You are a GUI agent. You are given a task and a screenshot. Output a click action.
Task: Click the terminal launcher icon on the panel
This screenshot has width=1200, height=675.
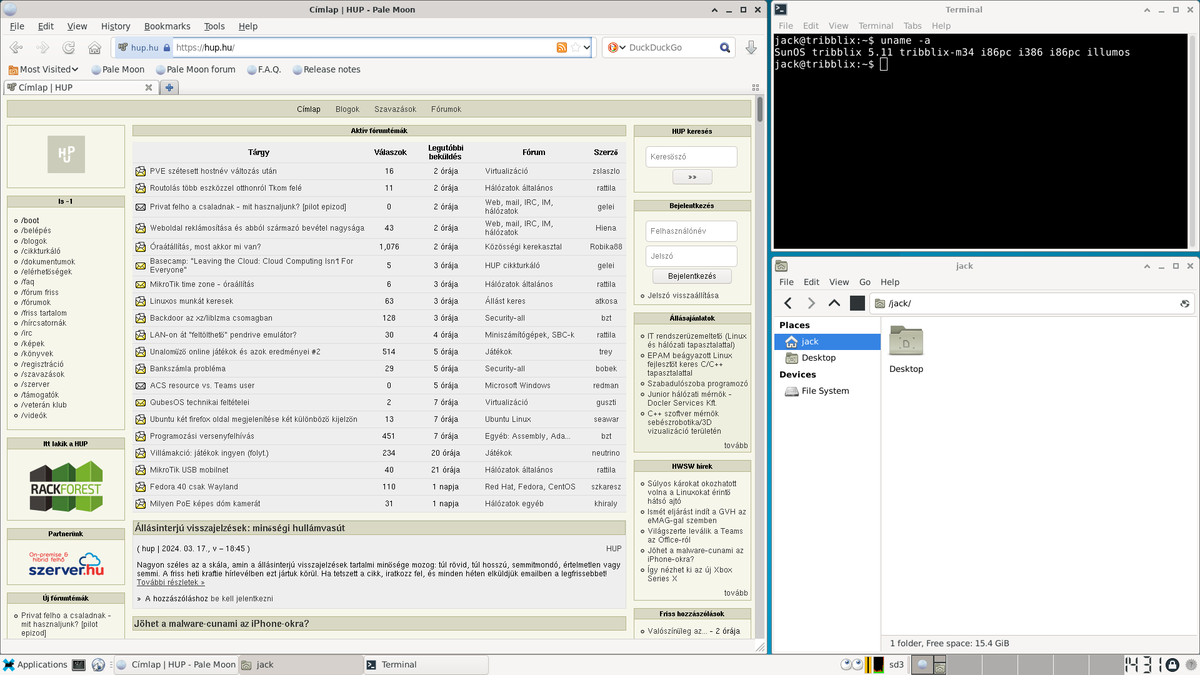coord(79,664)
